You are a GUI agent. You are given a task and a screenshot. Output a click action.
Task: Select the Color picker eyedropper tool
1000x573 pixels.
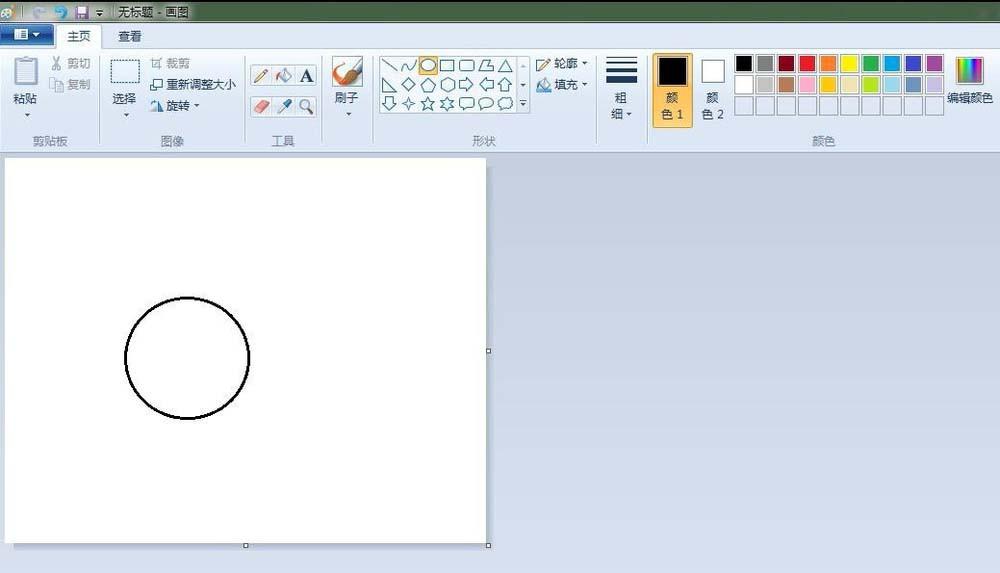click(x=284, y=106)
